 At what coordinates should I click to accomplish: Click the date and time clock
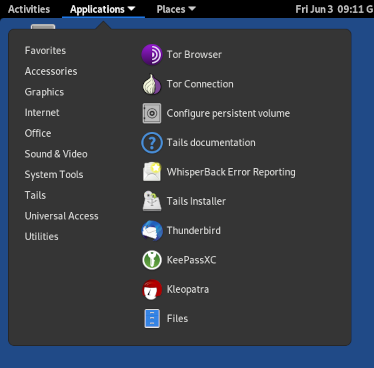(334, 9)
